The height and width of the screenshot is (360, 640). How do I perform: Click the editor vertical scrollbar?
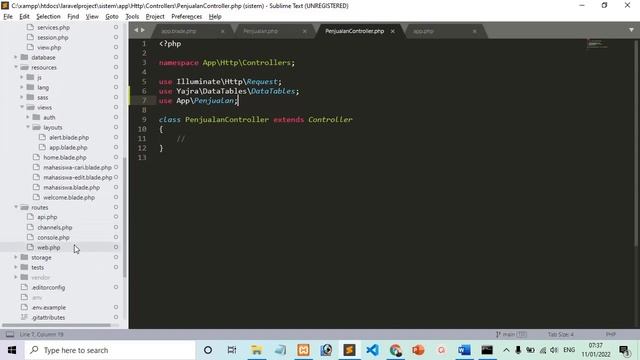[637, 143]
